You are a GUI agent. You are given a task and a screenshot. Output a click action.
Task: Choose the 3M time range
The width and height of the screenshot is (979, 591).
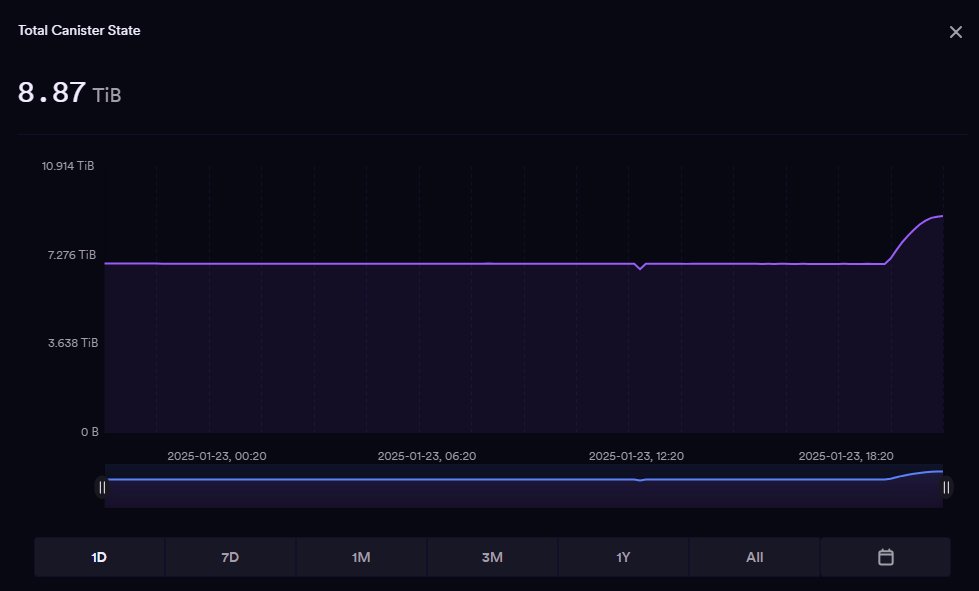[x=492, y=557]
